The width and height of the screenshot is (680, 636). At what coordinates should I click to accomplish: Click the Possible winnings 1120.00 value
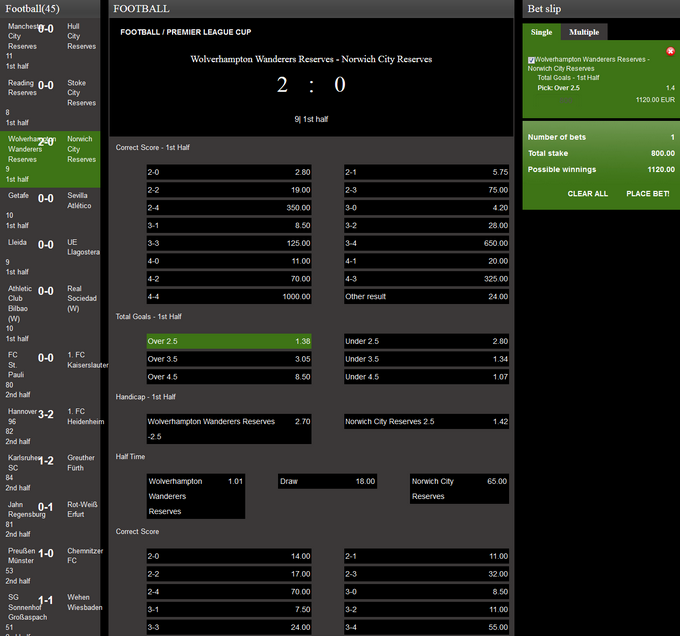pyautogui.click(x=661, y=170)
